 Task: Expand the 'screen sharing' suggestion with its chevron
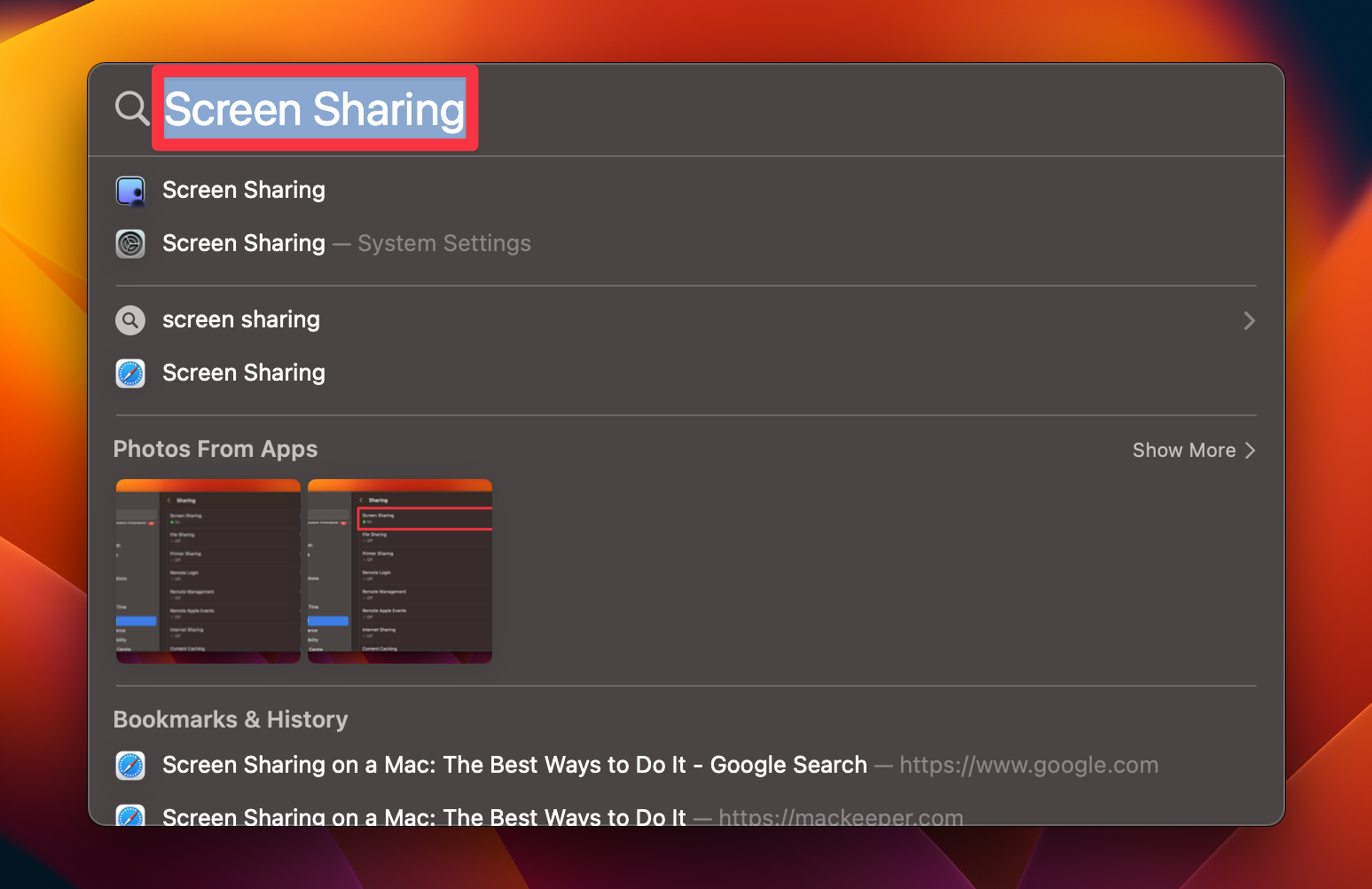click(x=1250, y=320)
